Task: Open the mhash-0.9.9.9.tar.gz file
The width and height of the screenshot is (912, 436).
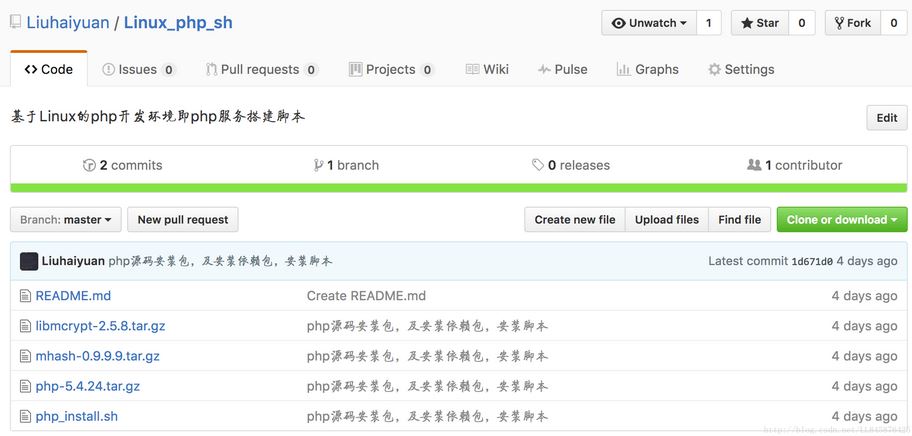Action: 98,356
